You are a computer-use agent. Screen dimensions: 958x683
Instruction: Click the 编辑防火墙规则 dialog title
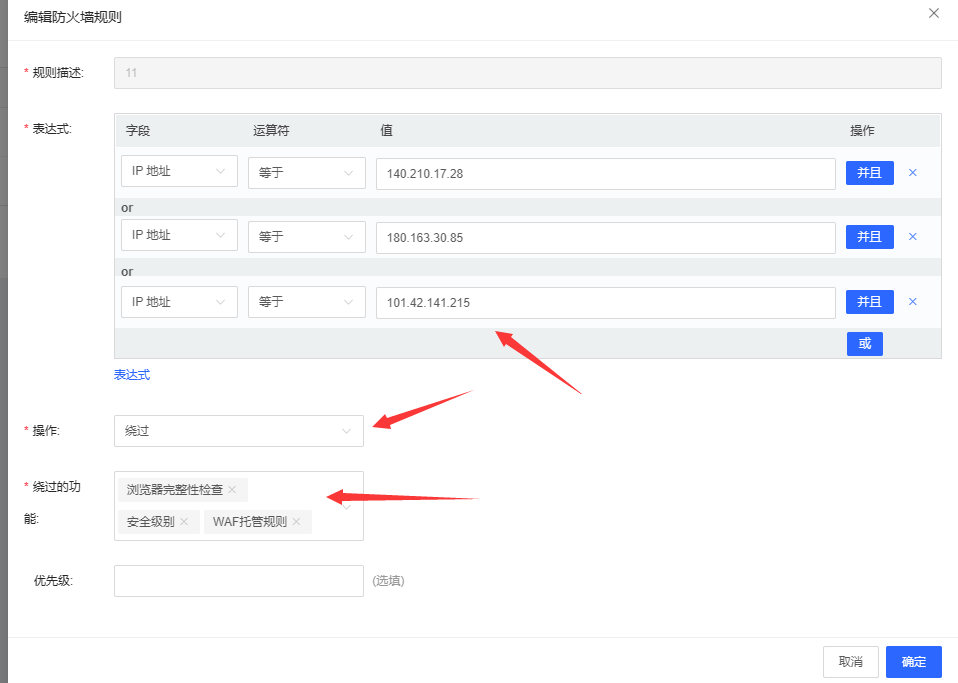73,17
